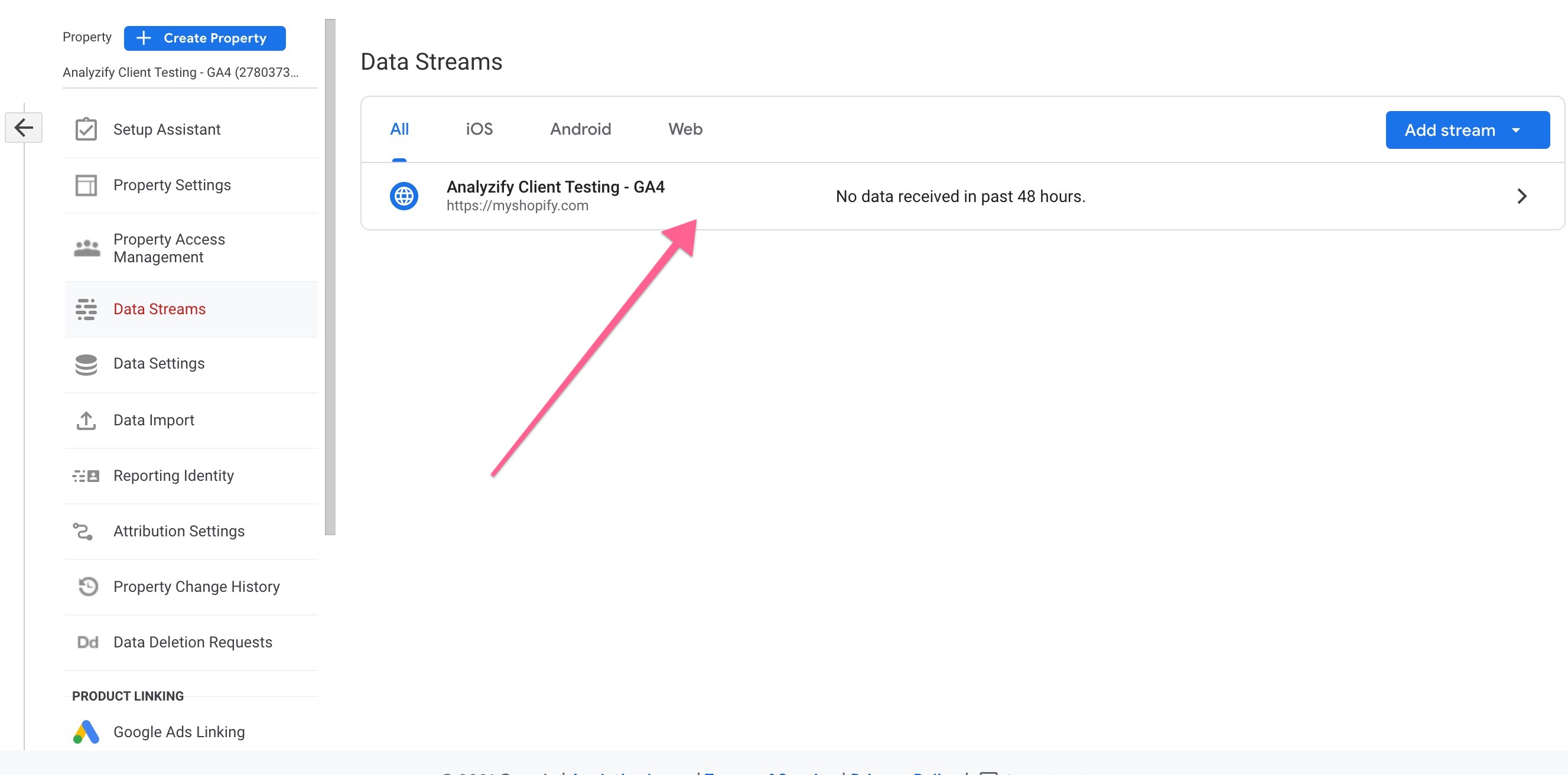Open Data Import

coord(191,421)
